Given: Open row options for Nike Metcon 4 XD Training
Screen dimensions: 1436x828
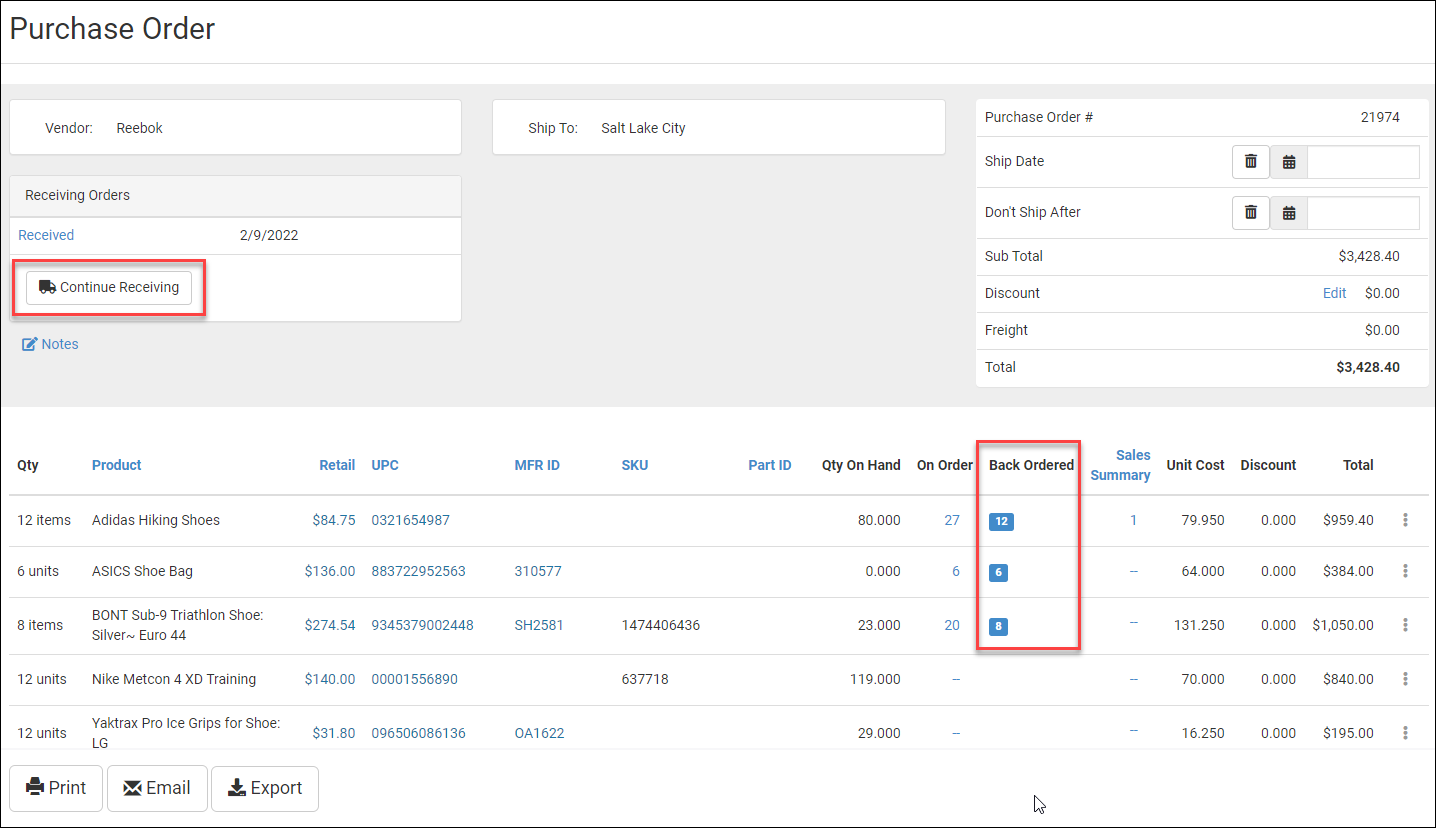Looking at the screenshot, I should (1405, 679).
